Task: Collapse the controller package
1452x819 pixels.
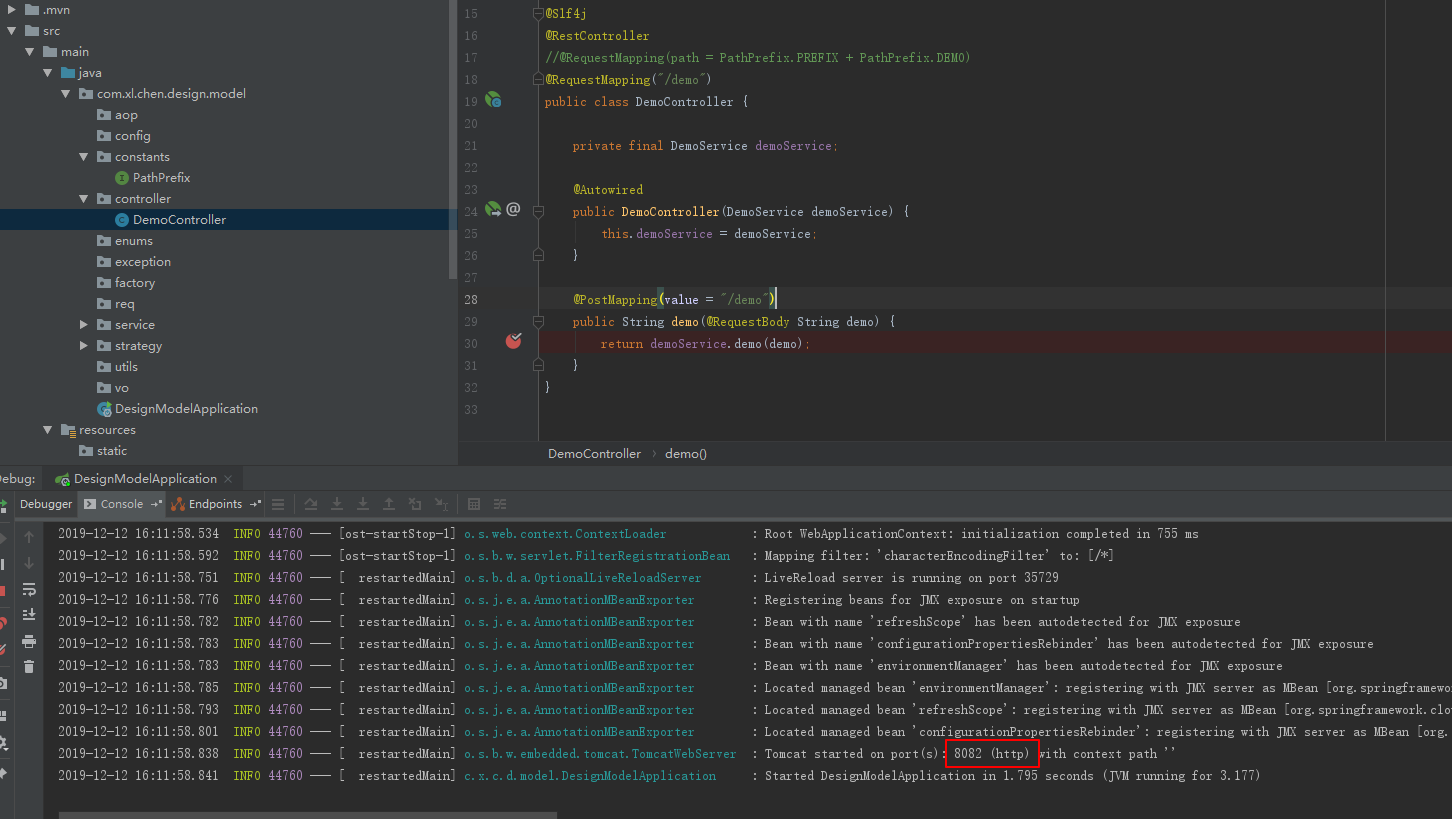Action: pyautogui.click(x=84, y=199)
